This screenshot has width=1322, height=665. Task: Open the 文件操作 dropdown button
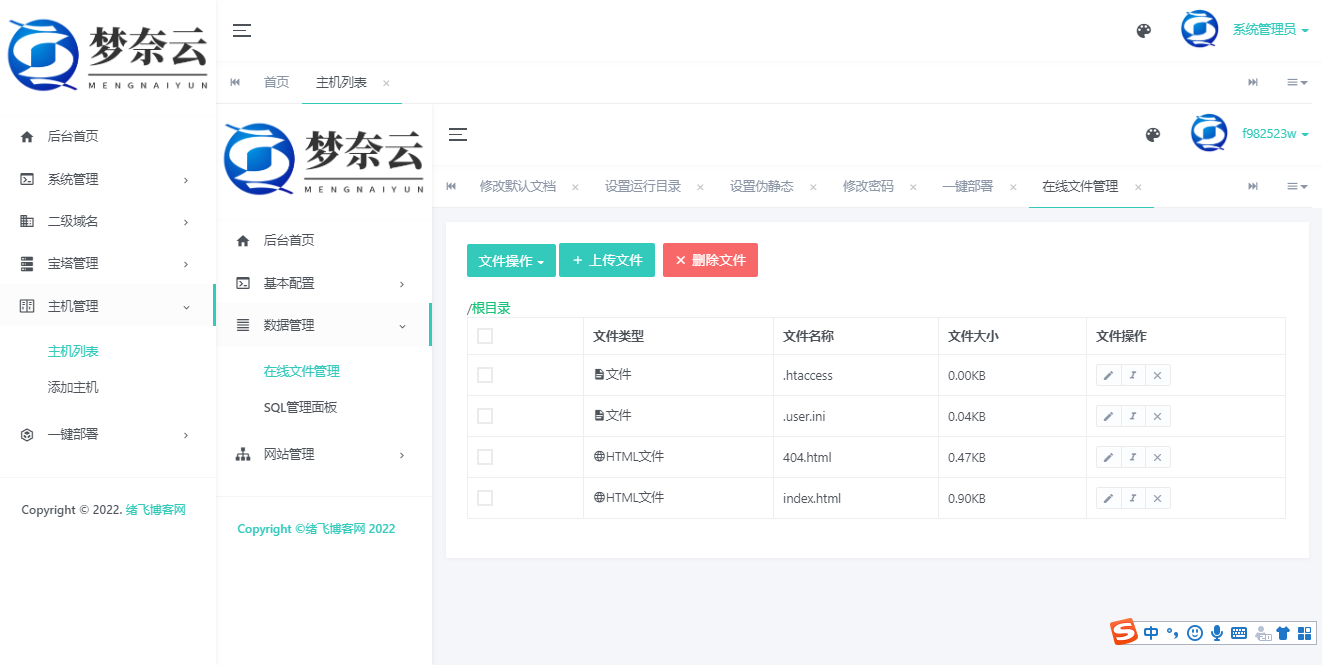coord(511,260)
